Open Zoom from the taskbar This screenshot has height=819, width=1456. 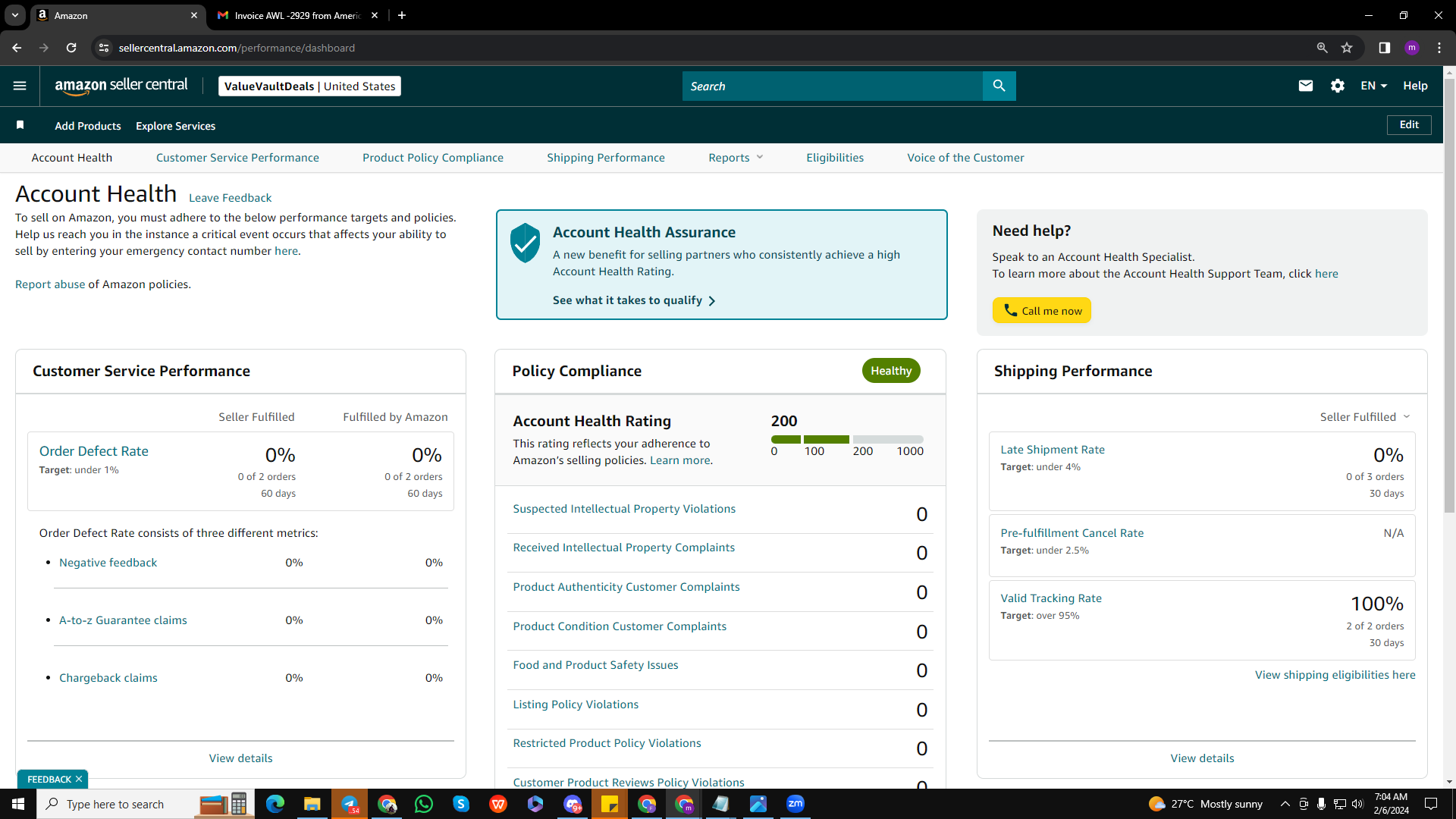tap(795, 804)
